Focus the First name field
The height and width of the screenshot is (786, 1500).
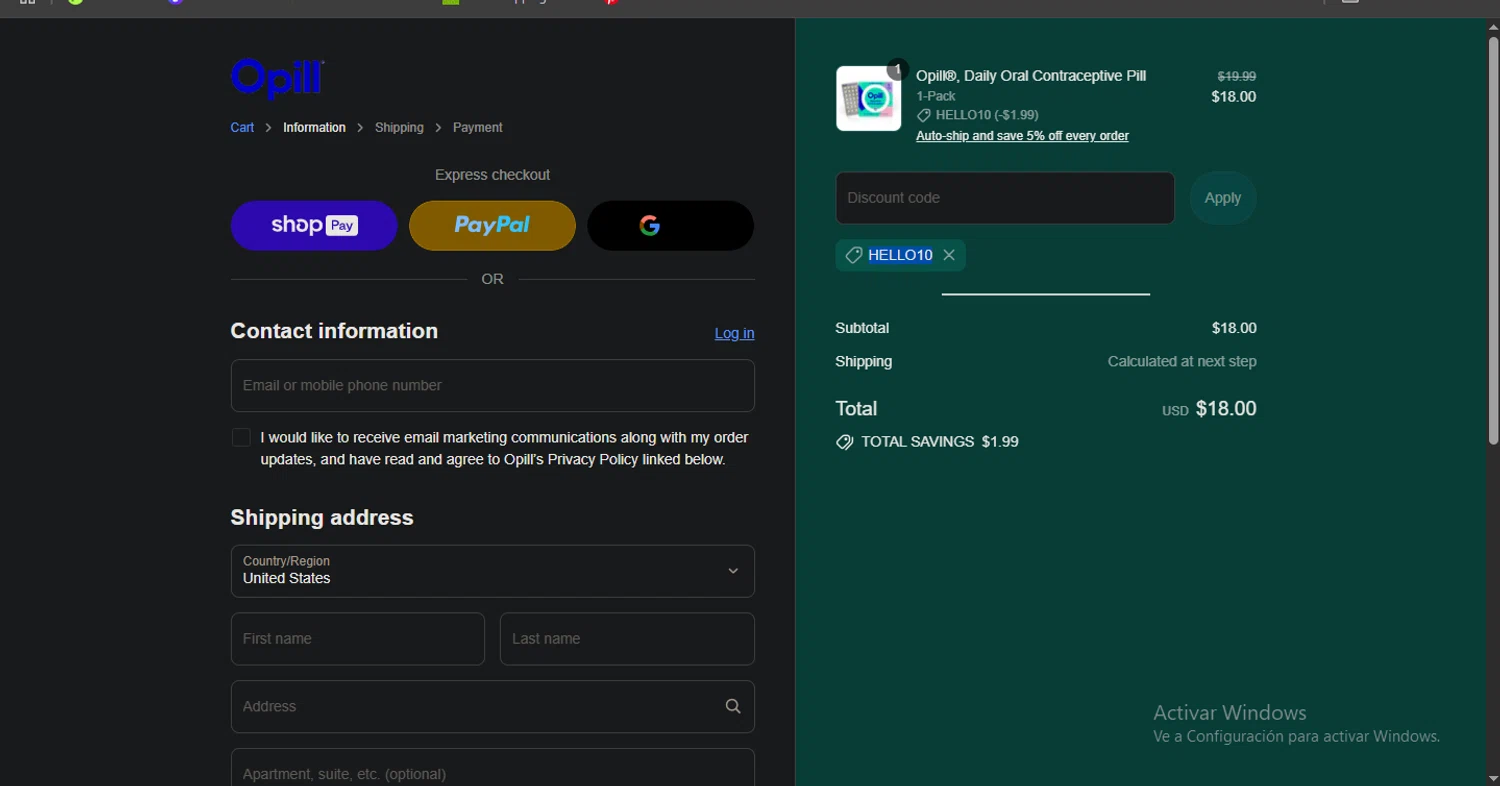click(358, 639)
